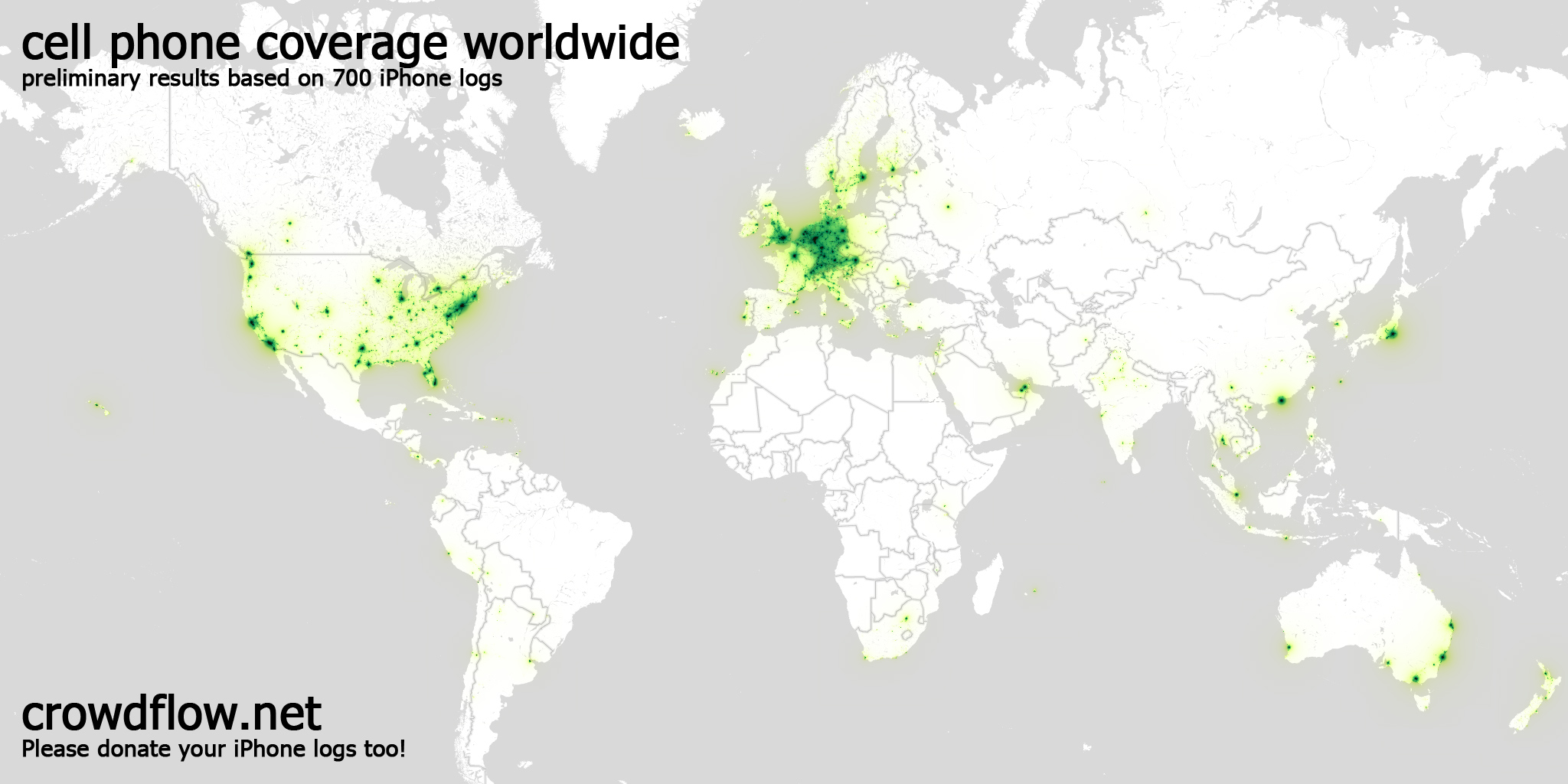Click the 'preliminary results based on 700 iPhone logs' subtitle
The image size is (1568, 784).
click(262, 79)
